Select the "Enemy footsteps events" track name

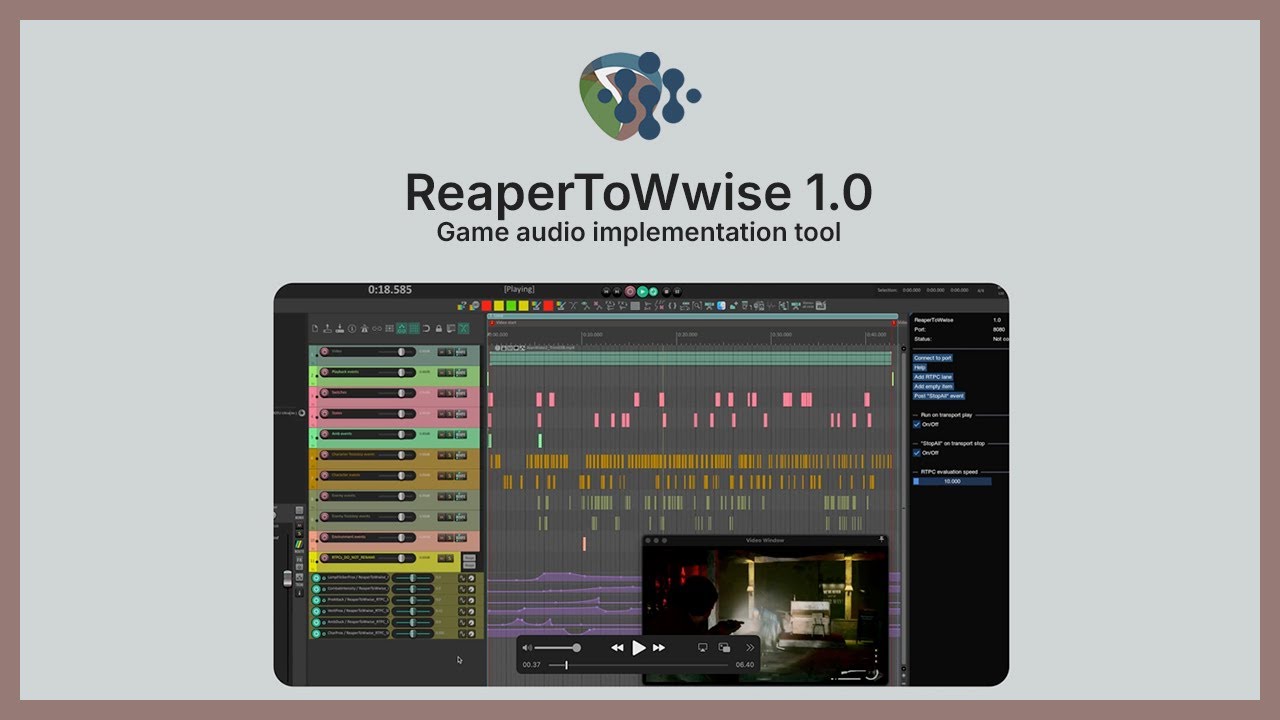point(351,516)
